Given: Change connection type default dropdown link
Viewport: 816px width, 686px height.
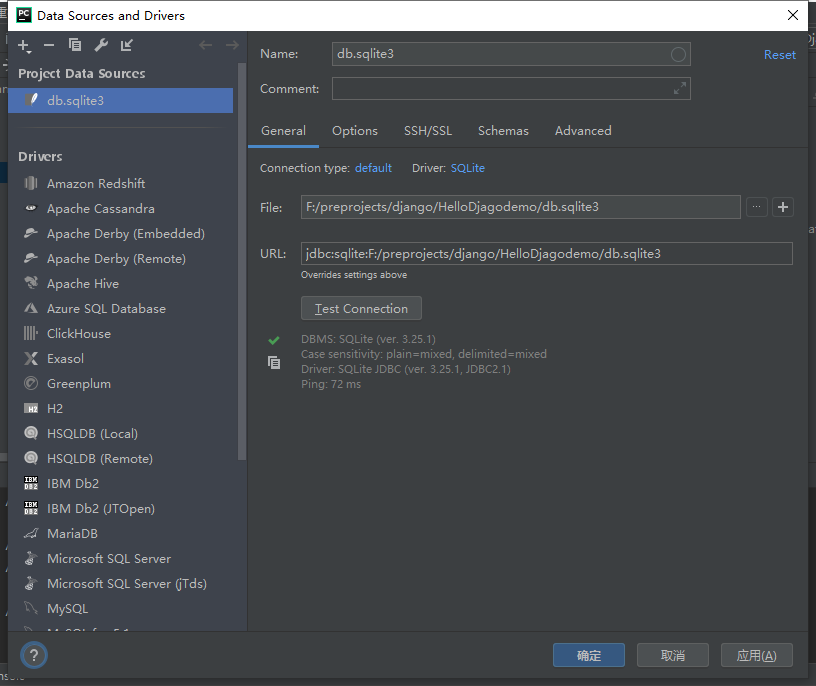Looking at the screenshot, I should [x=373, y=168].
